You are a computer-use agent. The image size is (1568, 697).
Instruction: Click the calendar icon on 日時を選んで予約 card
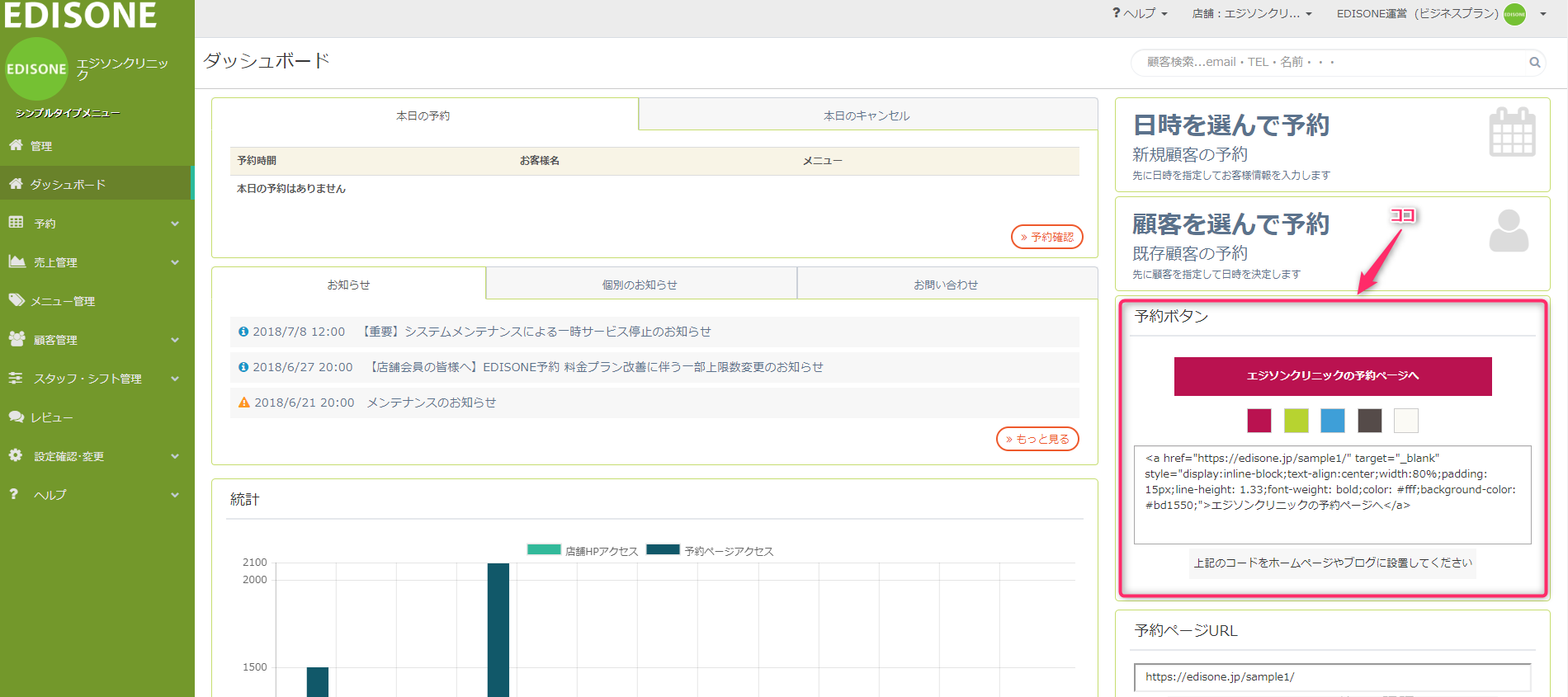pos(1512,132)
